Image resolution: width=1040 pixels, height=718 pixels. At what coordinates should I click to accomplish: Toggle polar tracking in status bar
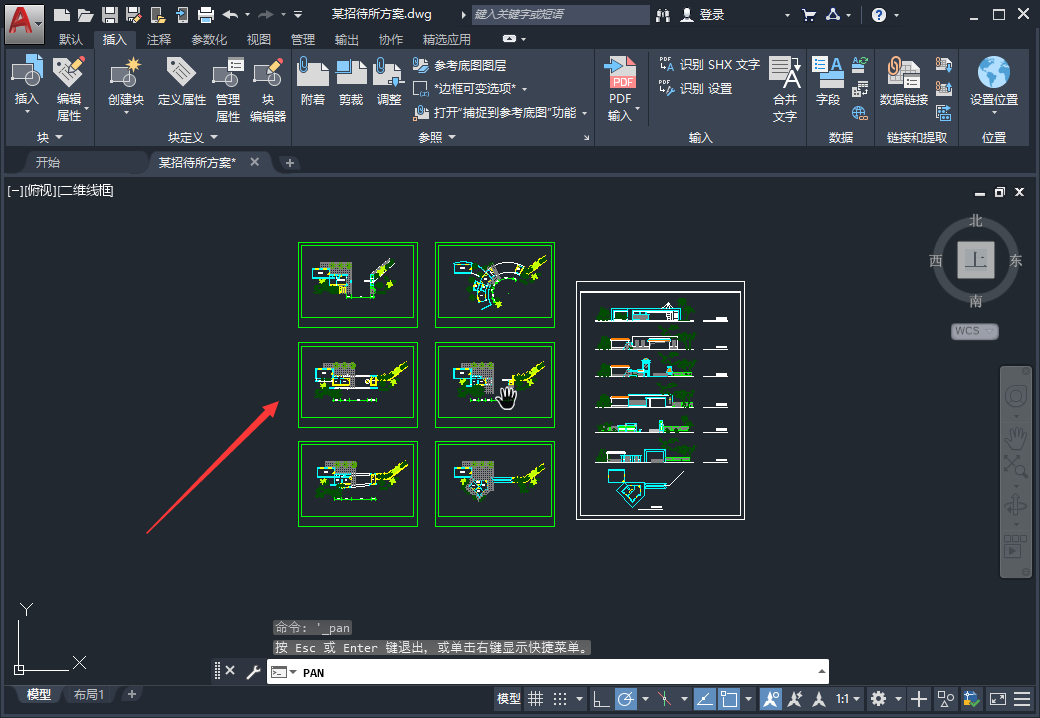click(625, 698)
